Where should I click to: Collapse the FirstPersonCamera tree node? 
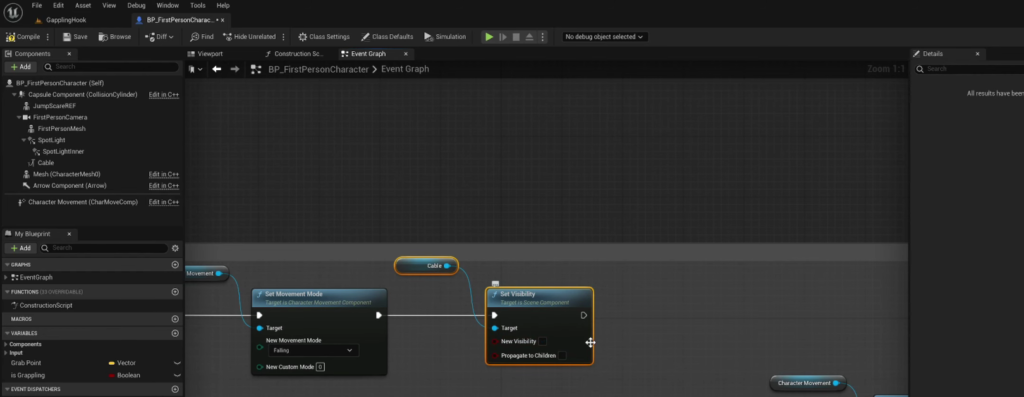(19, 118)
